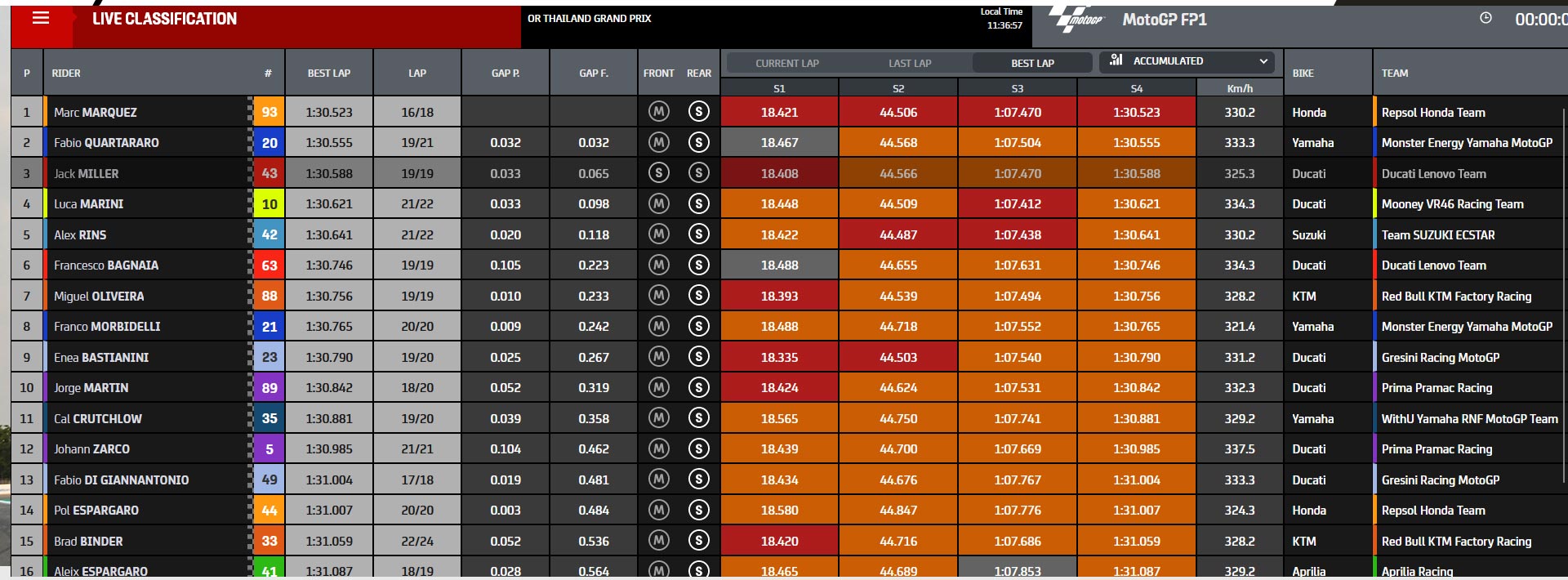This screenshot has width=1568, height=580.
Task: Click Fabio Quartararo's rear tyre S icon
Action: (x=698, y=142)
